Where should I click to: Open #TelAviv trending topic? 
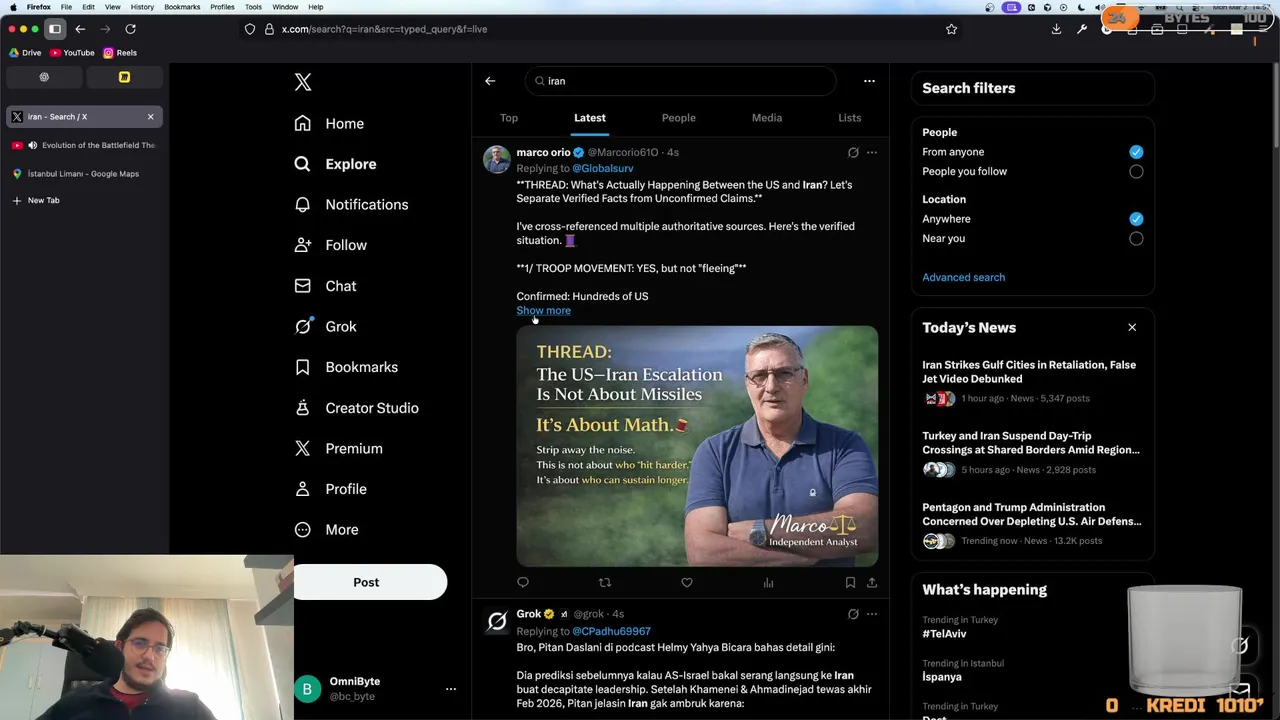pos(944,634)
